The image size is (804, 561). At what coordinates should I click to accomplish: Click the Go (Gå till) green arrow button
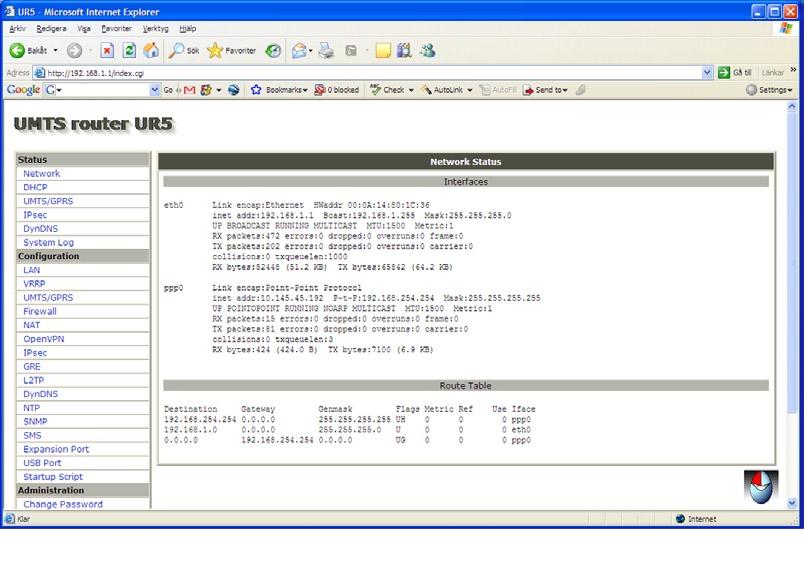pos(723,72)
